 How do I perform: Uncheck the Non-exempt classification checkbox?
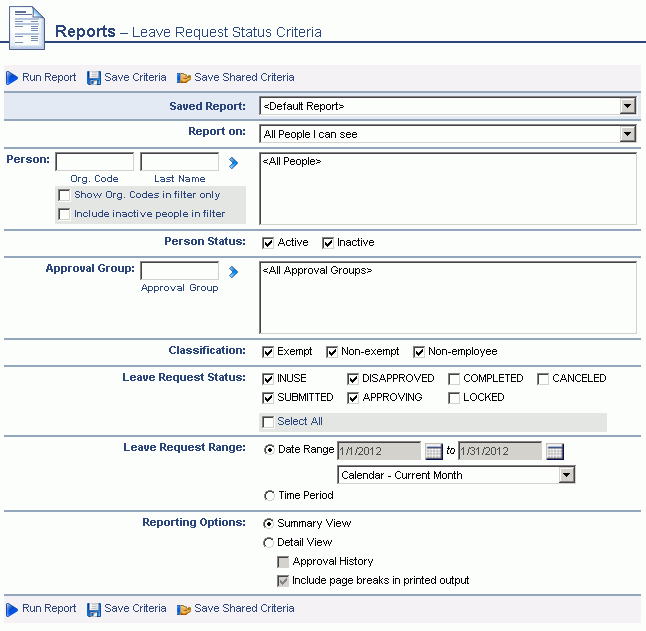click(332, 352)
